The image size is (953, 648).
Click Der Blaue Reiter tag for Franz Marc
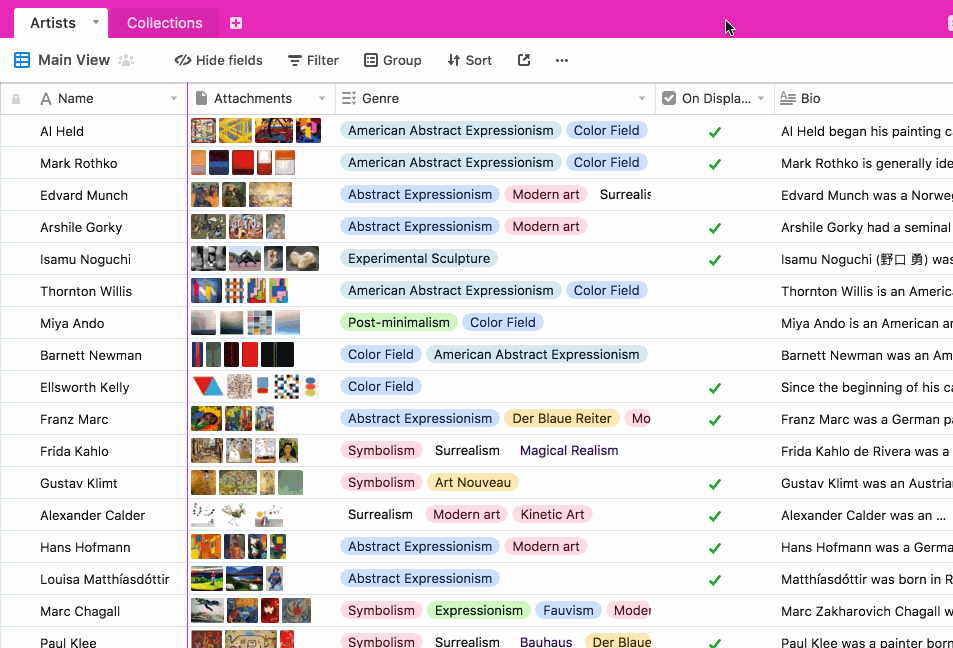[562, 418]
